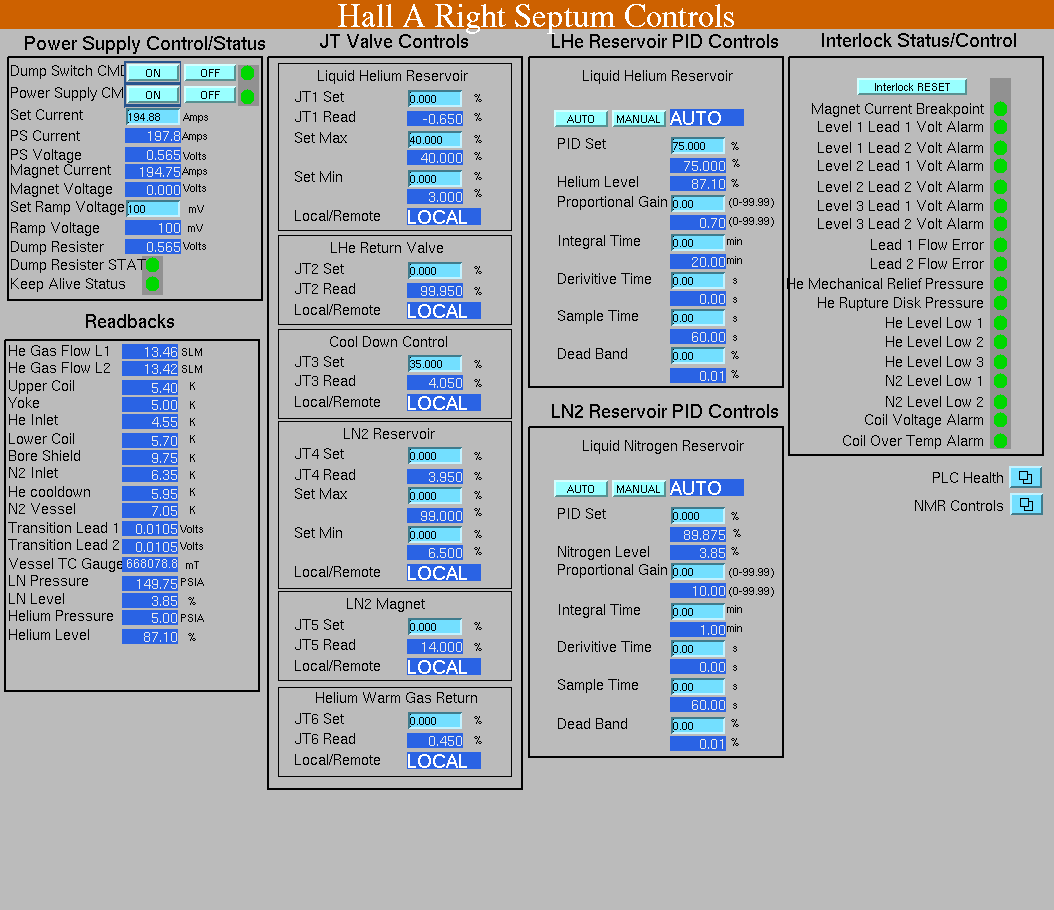Image resolution: width=1054 pixels, height=910 pixels.
Task: Click the Level 1 Lead 2 Volt Alarm LED
Action: coord(1000,148)
